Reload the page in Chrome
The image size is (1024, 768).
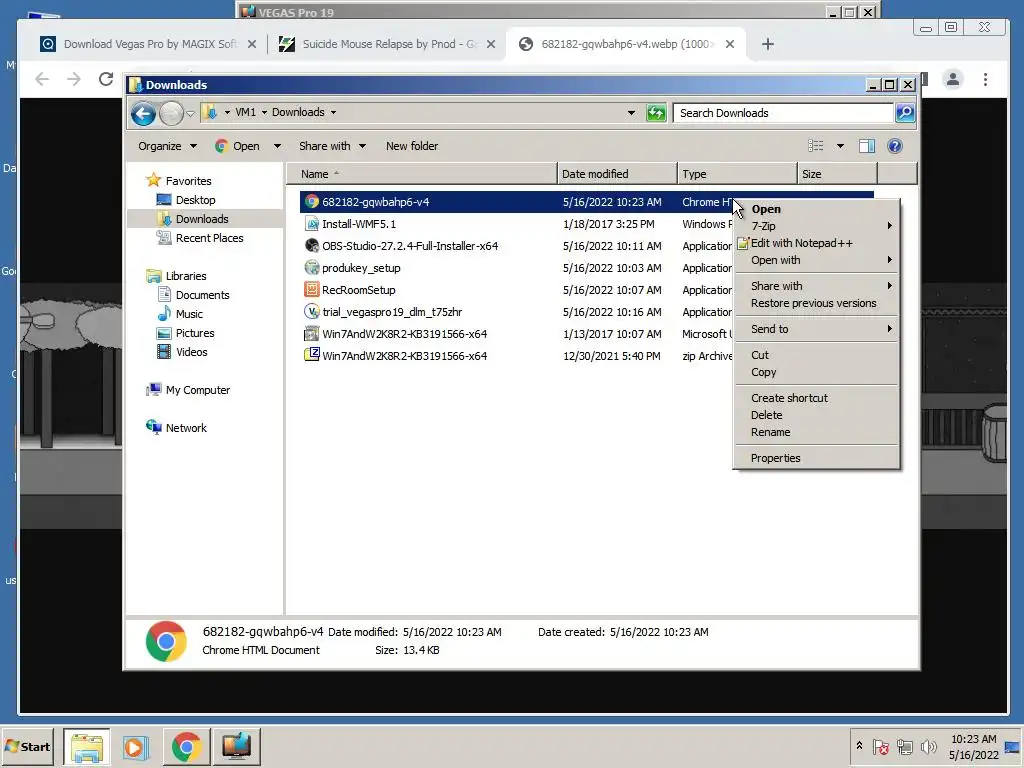tap(106, 79)
